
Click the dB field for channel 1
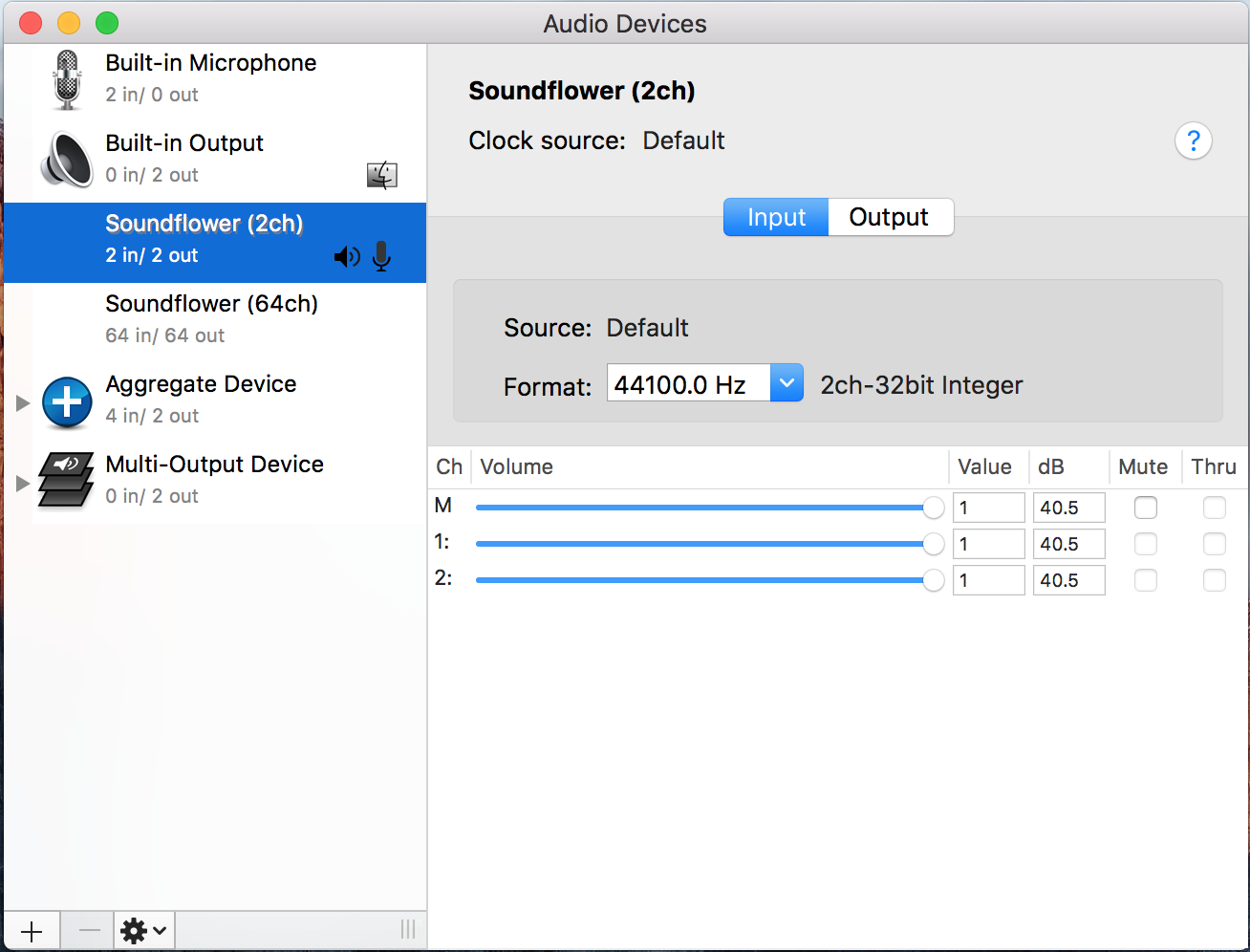1068,544
